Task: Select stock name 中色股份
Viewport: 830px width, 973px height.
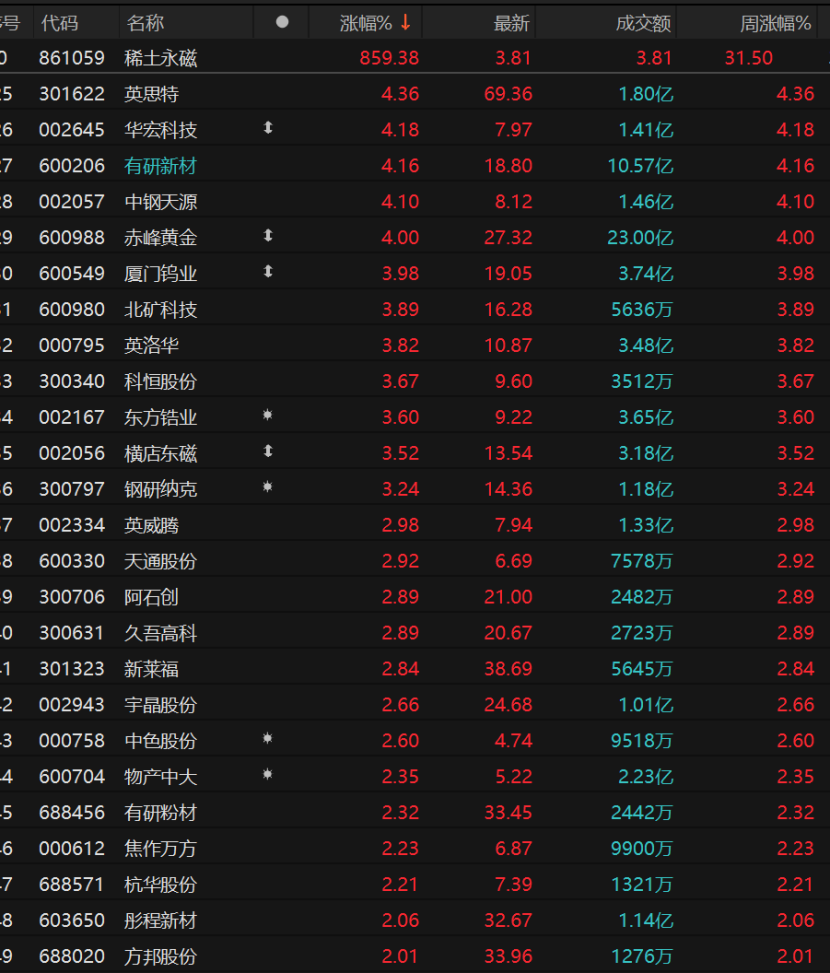Action: 161,740
